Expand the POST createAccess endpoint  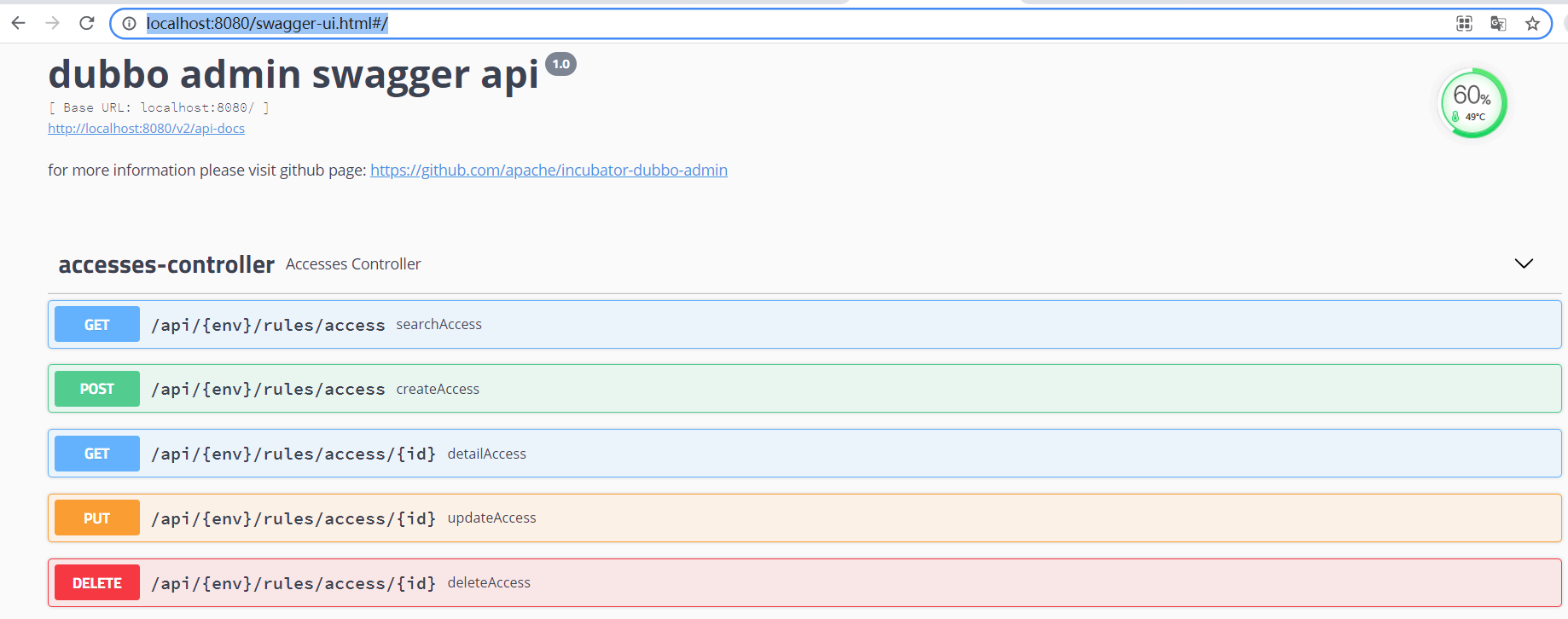[x=804, y=389]
